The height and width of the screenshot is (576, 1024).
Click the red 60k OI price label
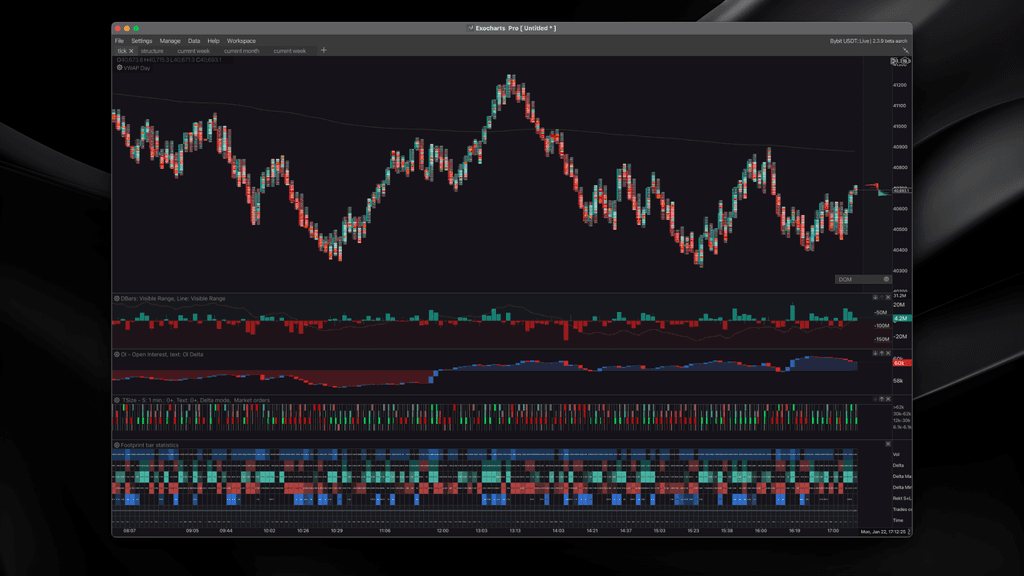899,363
